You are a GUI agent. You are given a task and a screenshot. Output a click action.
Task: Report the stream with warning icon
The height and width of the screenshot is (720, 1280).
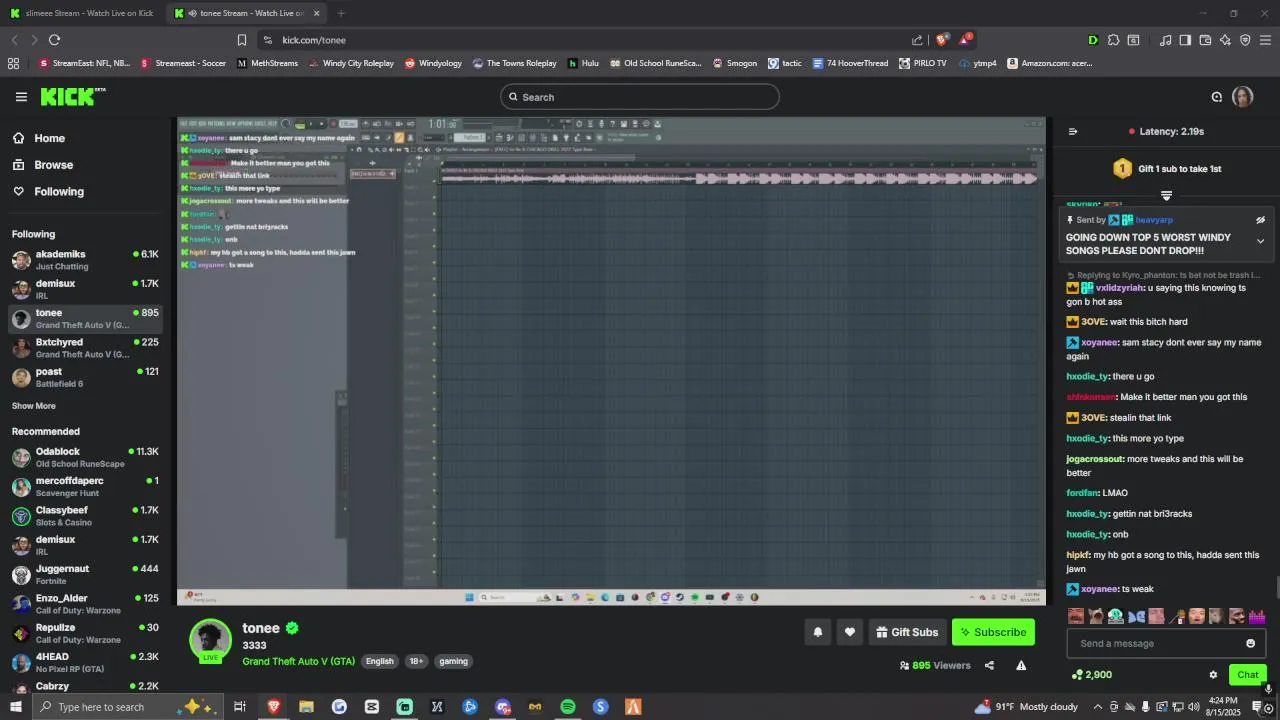[x=1021, y=665]
